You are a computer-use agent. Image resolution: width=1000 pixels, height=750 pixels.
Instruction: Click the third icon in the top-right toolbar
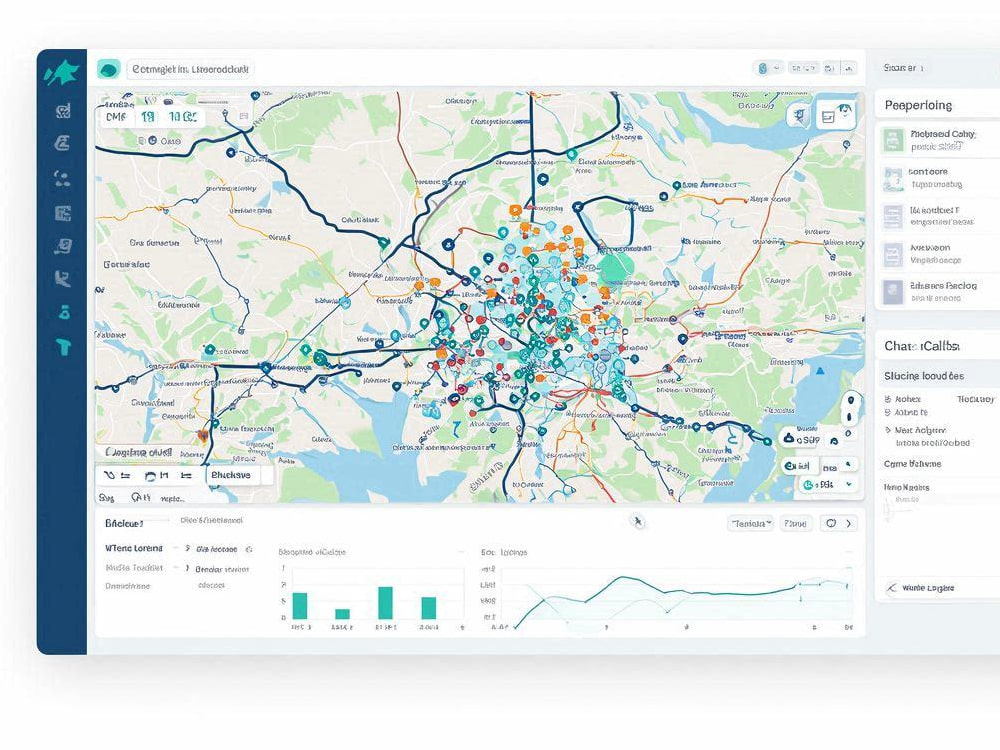[x=830, y=68]
